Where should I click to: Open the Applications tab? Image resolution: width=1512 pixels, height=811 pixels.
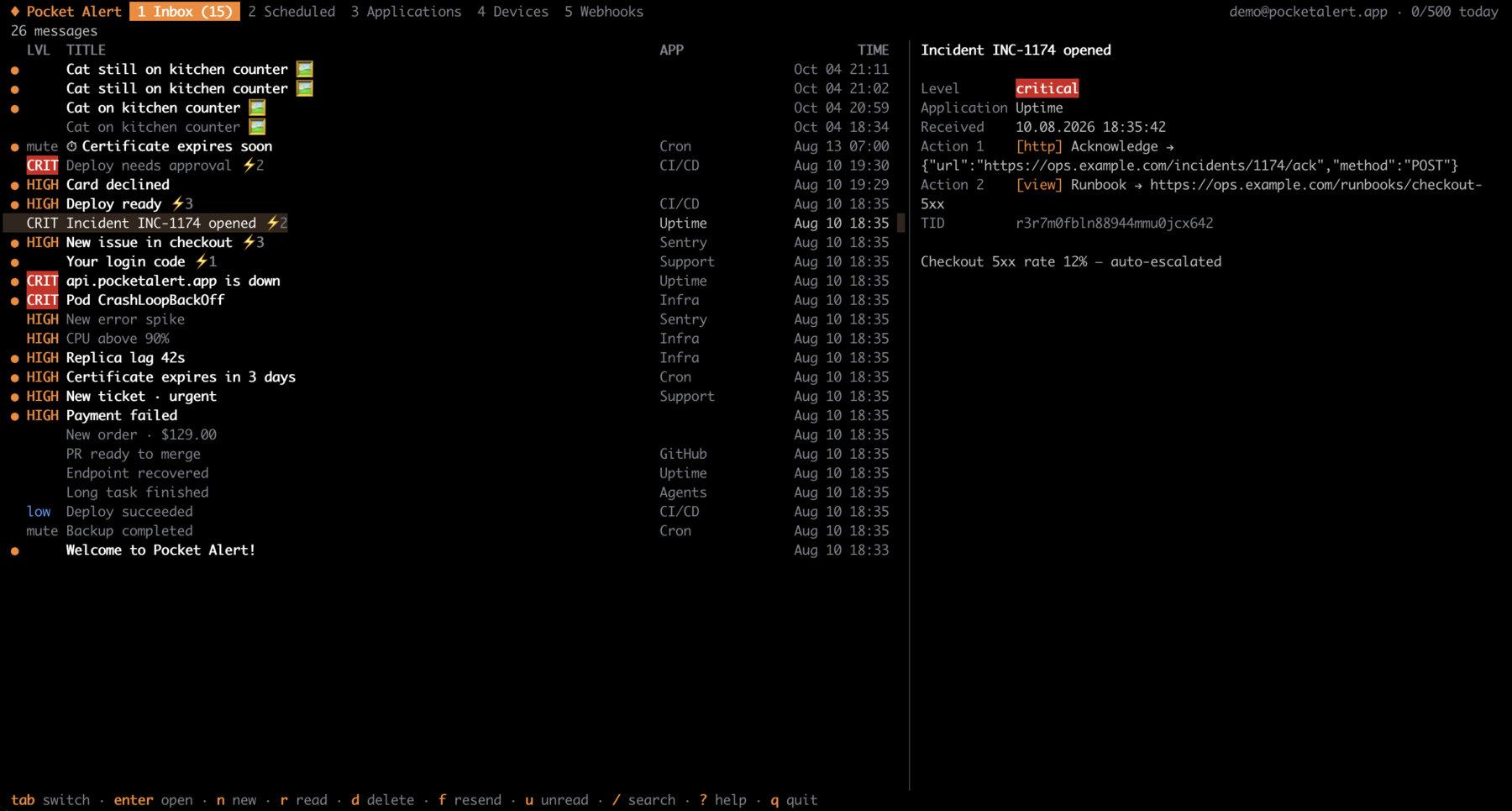406,12
